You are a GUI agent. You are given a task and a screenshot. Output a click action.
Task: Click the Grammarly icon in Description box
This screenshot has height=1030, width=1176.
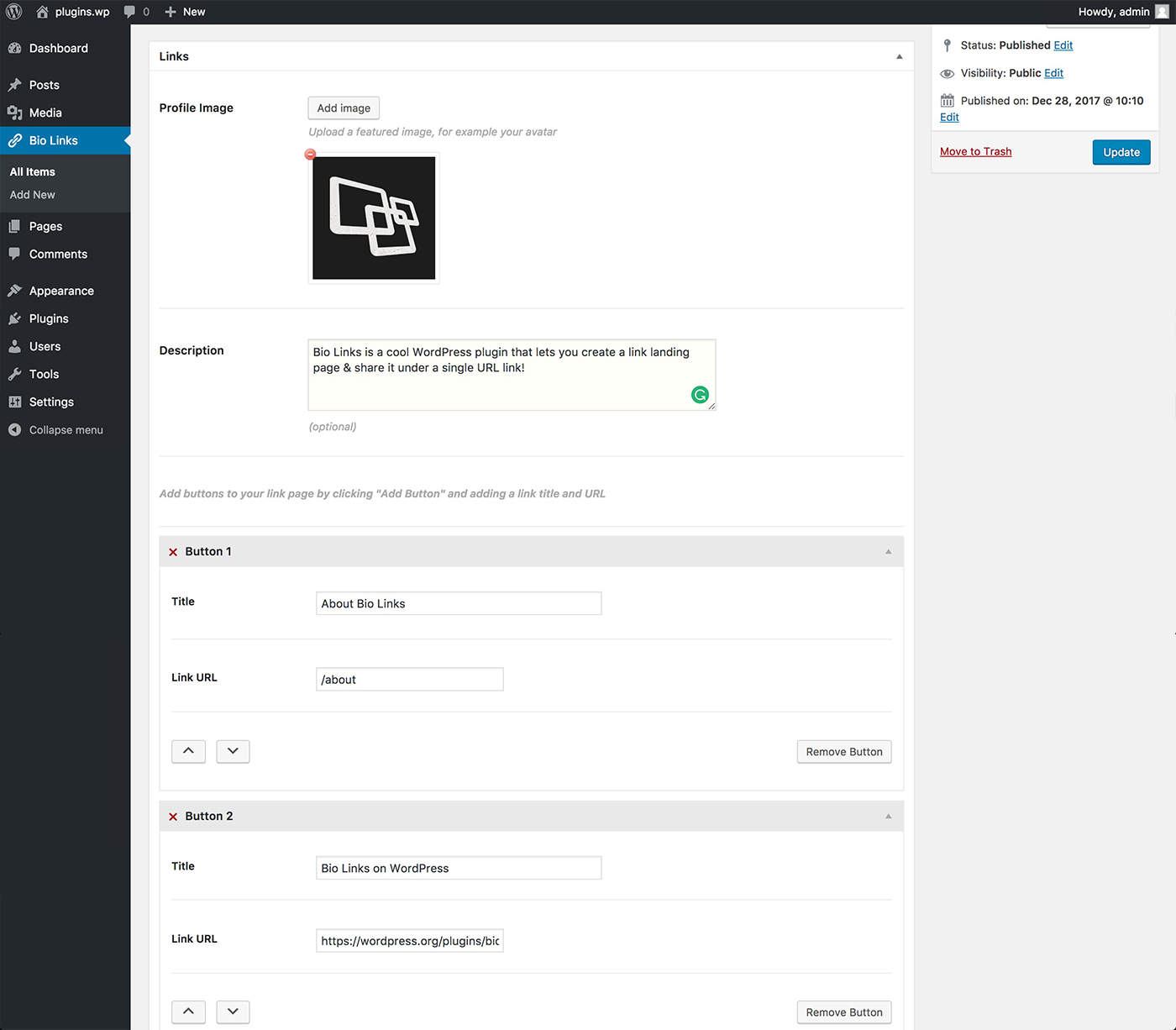700,395
